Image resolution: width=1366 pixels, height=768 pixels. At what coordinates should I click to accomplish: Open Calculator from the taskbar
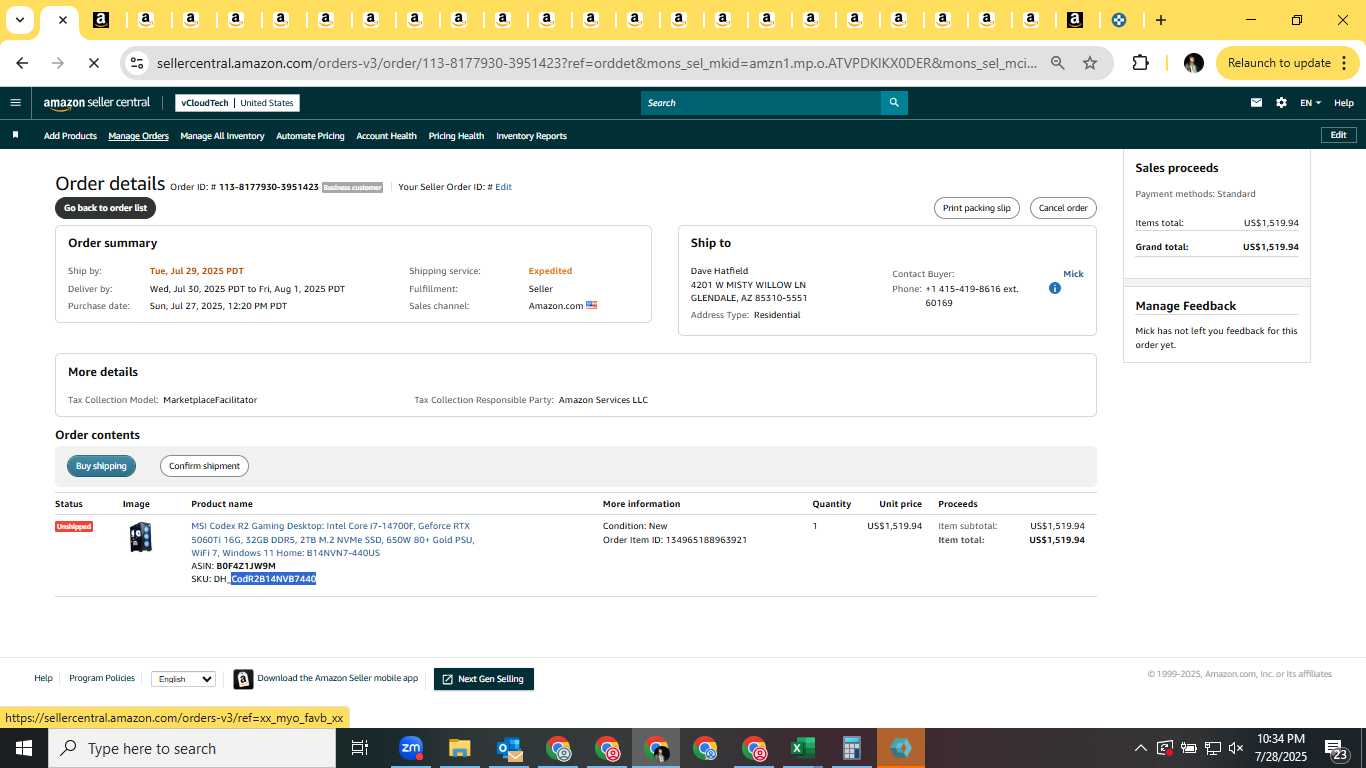tap(851, 748)
